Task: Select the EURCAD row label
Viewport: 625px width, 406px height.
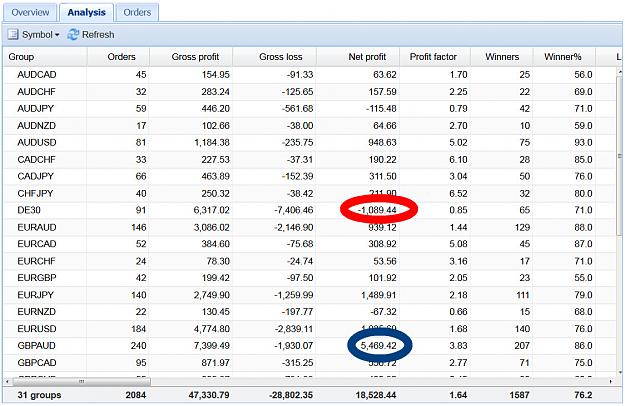Action: click(x=37, y=244)
